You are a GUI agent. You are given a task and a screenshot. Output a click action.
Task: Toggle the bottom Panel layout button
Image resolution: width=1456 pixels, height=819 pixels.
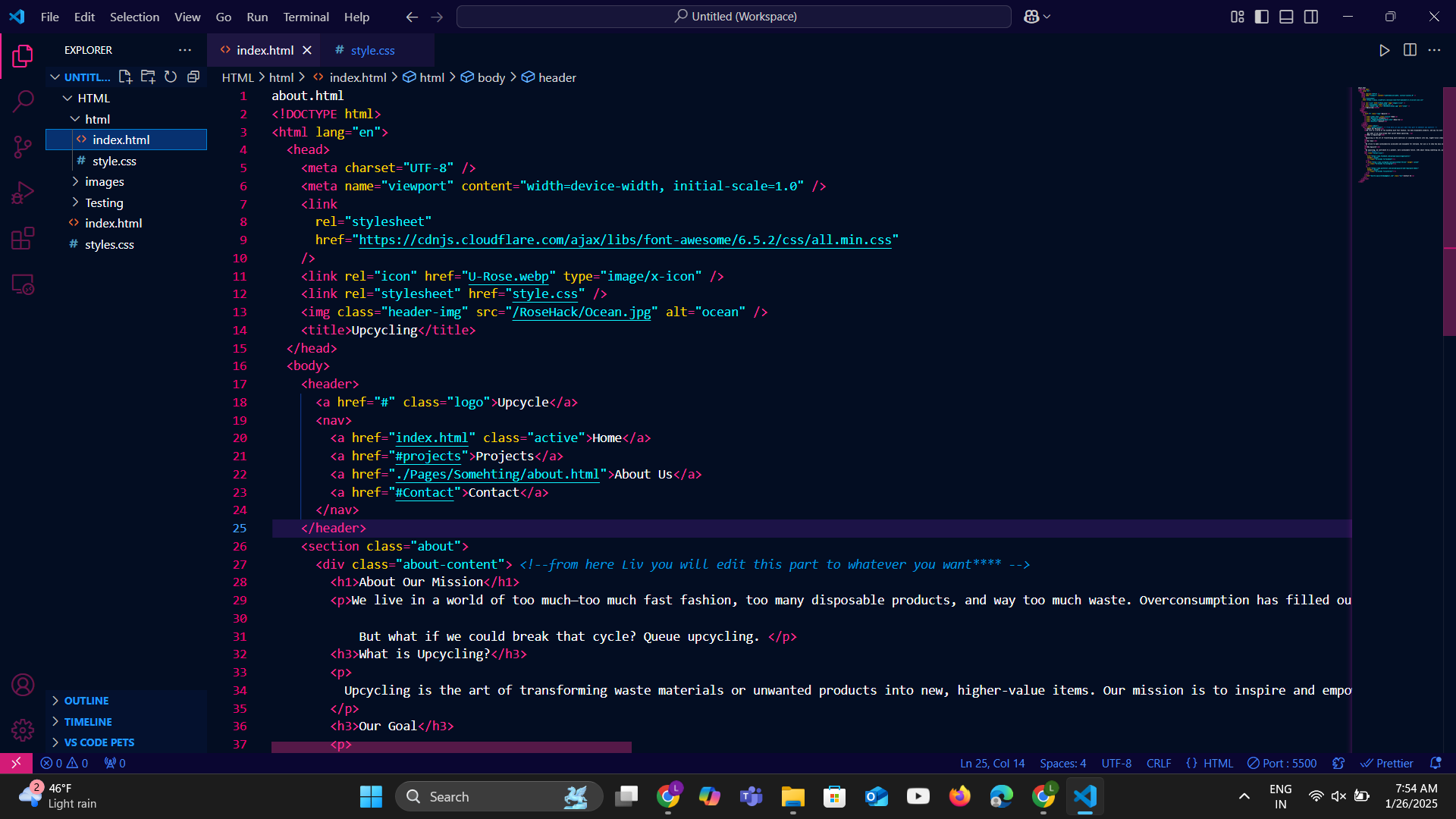pyautogui.click(x=1286, y=17)
